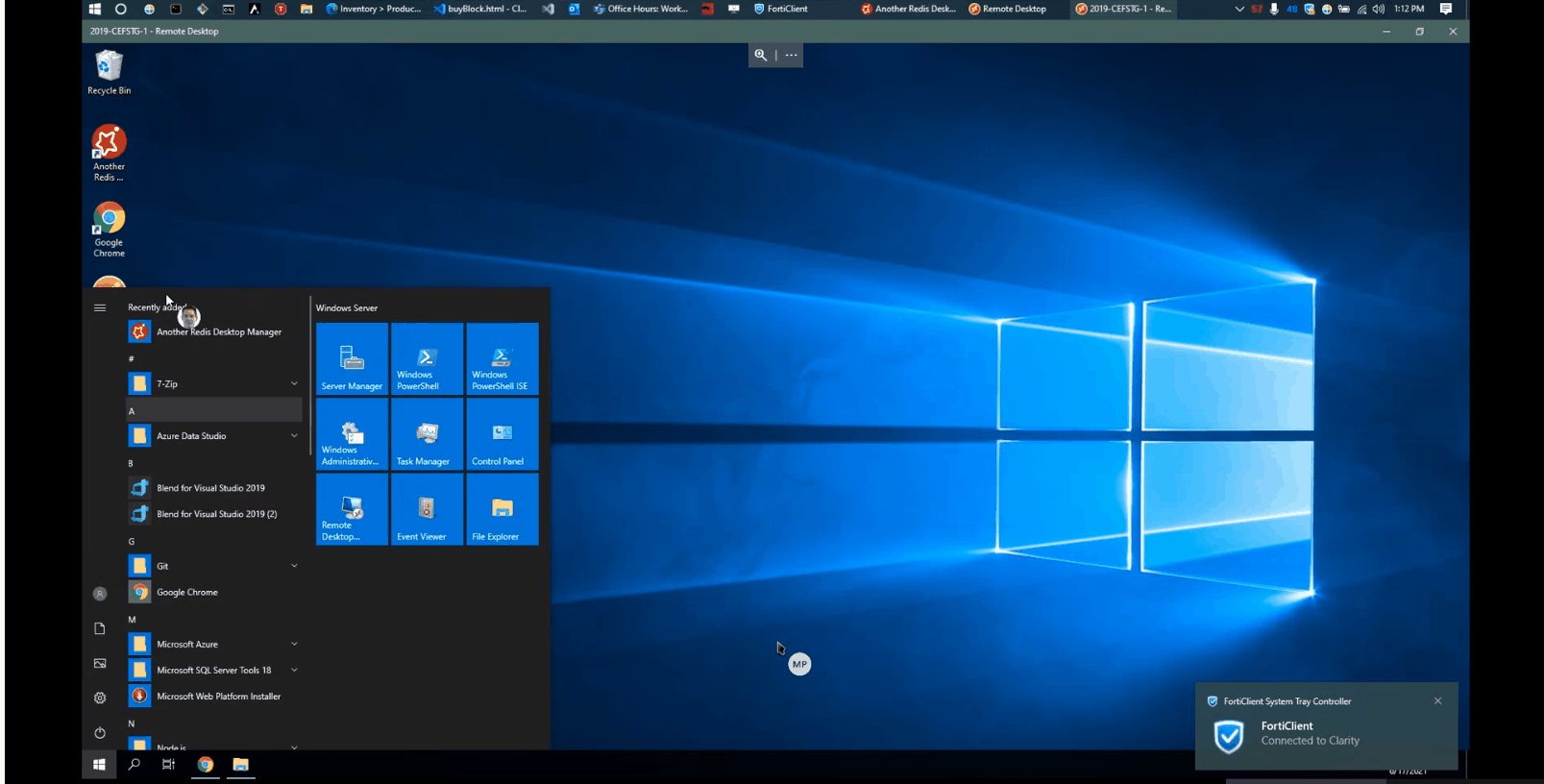The width and height of the screenshot is (1544, 784).
Task: Switch to Another Redis Desk... taskbar item
Action: (x=908, y=9)
